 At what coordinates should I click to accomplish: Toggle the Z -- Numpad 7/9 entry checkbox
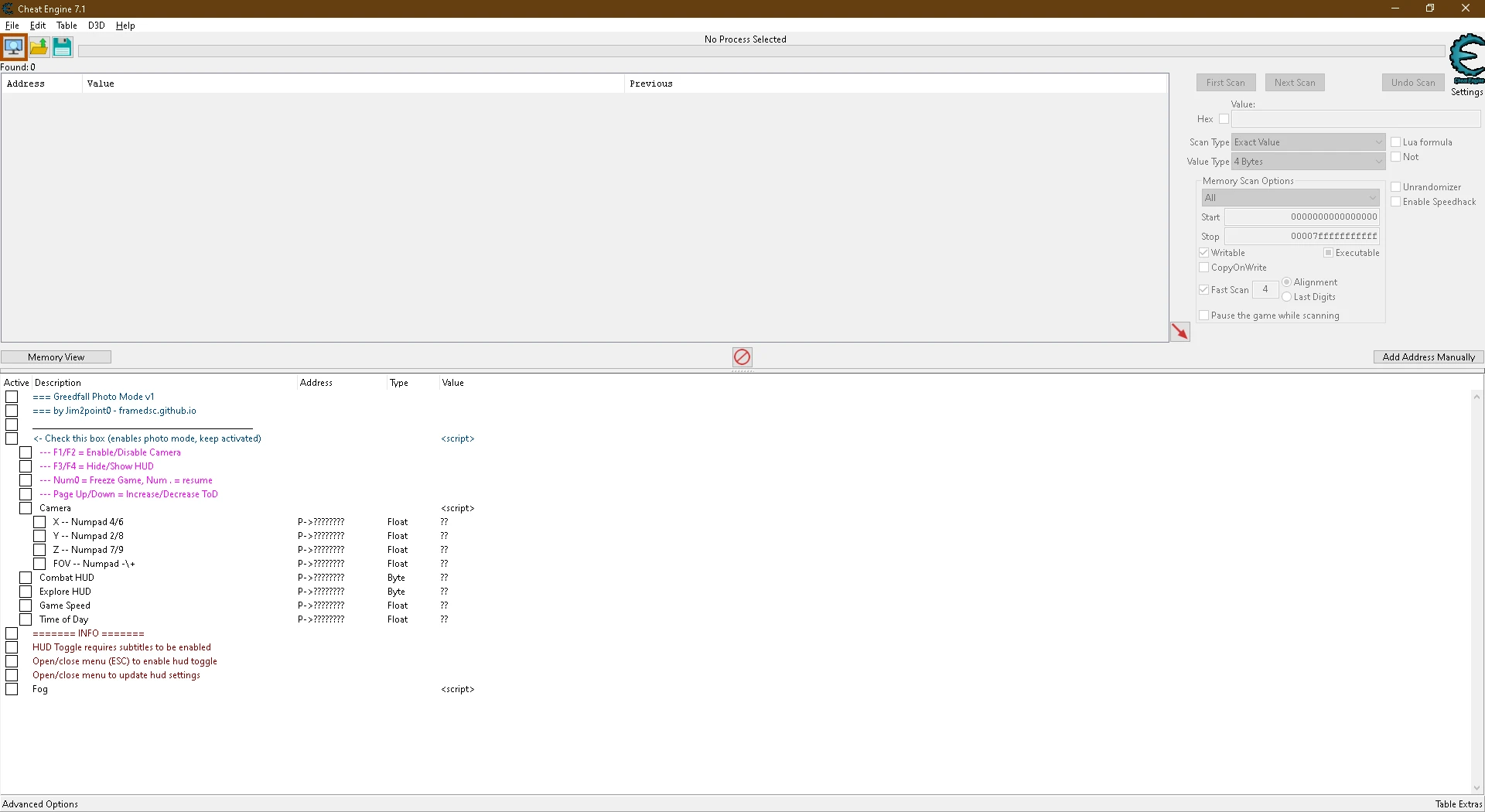[x=39, y=550]
